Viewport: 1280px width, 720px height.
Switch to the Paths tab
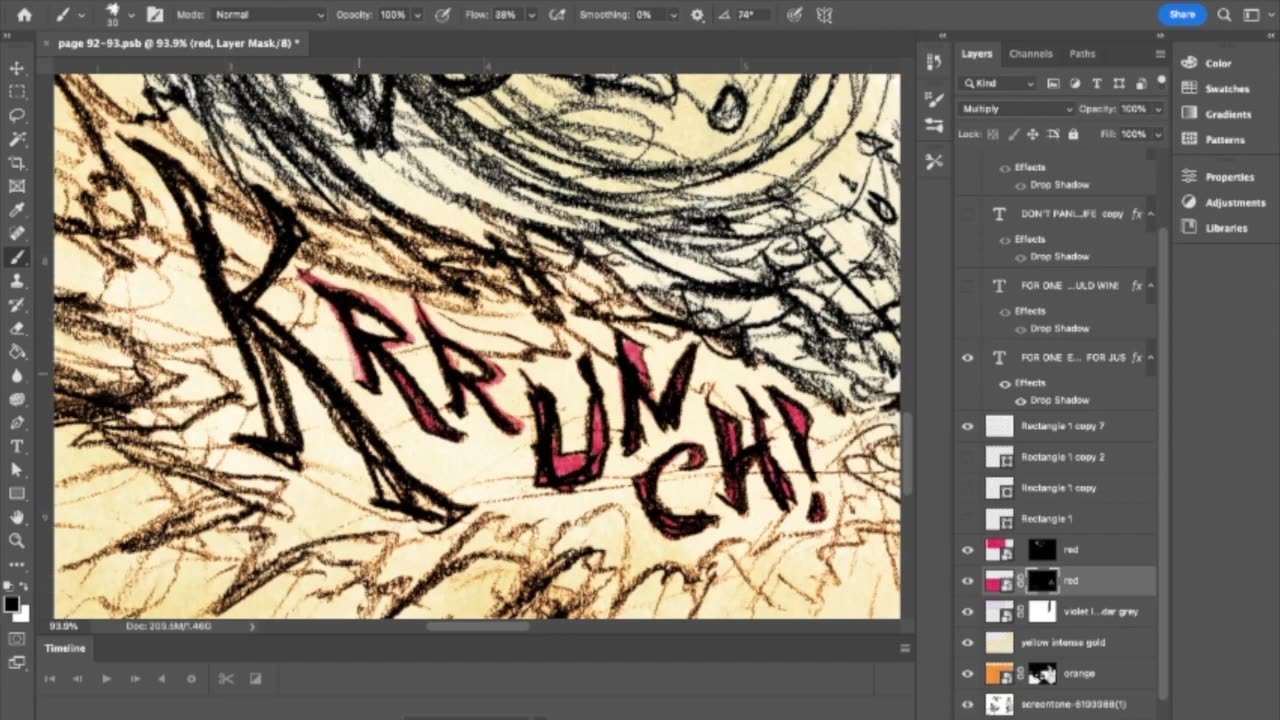1082,54
